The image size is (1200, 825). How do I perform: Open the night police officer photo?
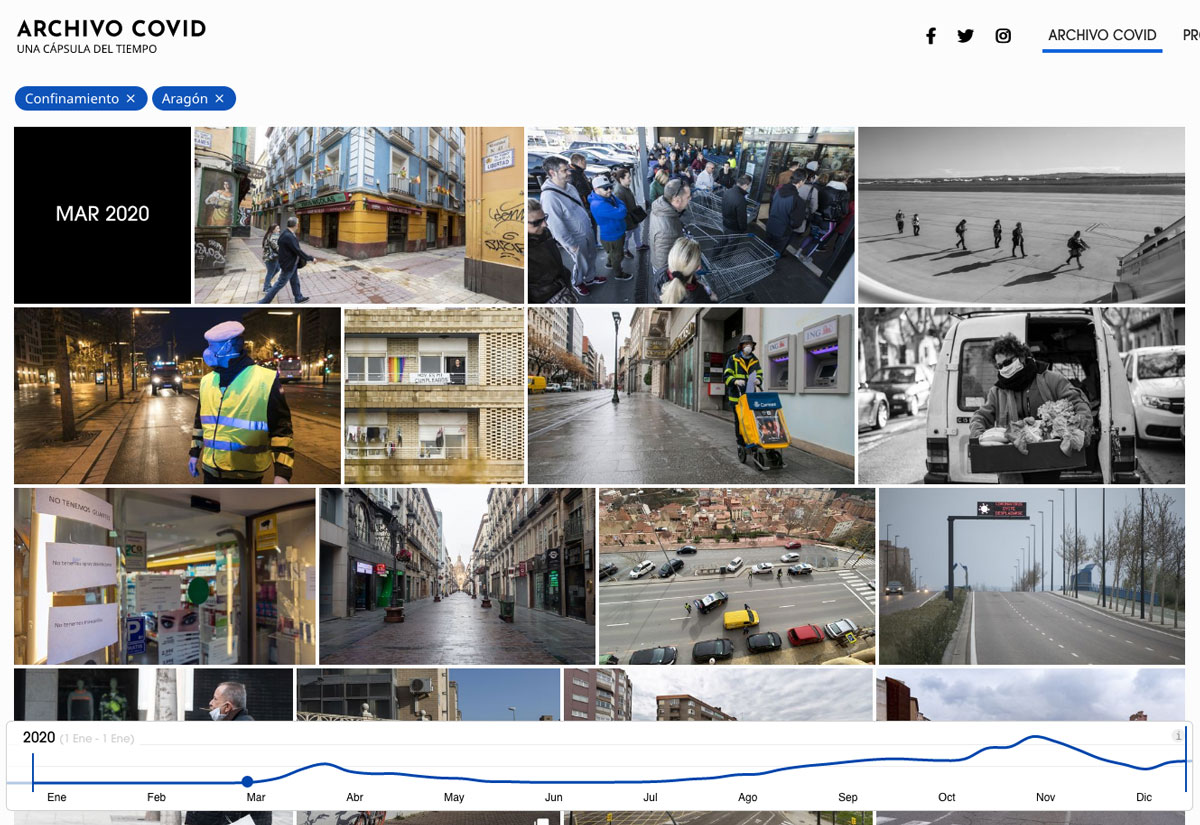[176, 395]
